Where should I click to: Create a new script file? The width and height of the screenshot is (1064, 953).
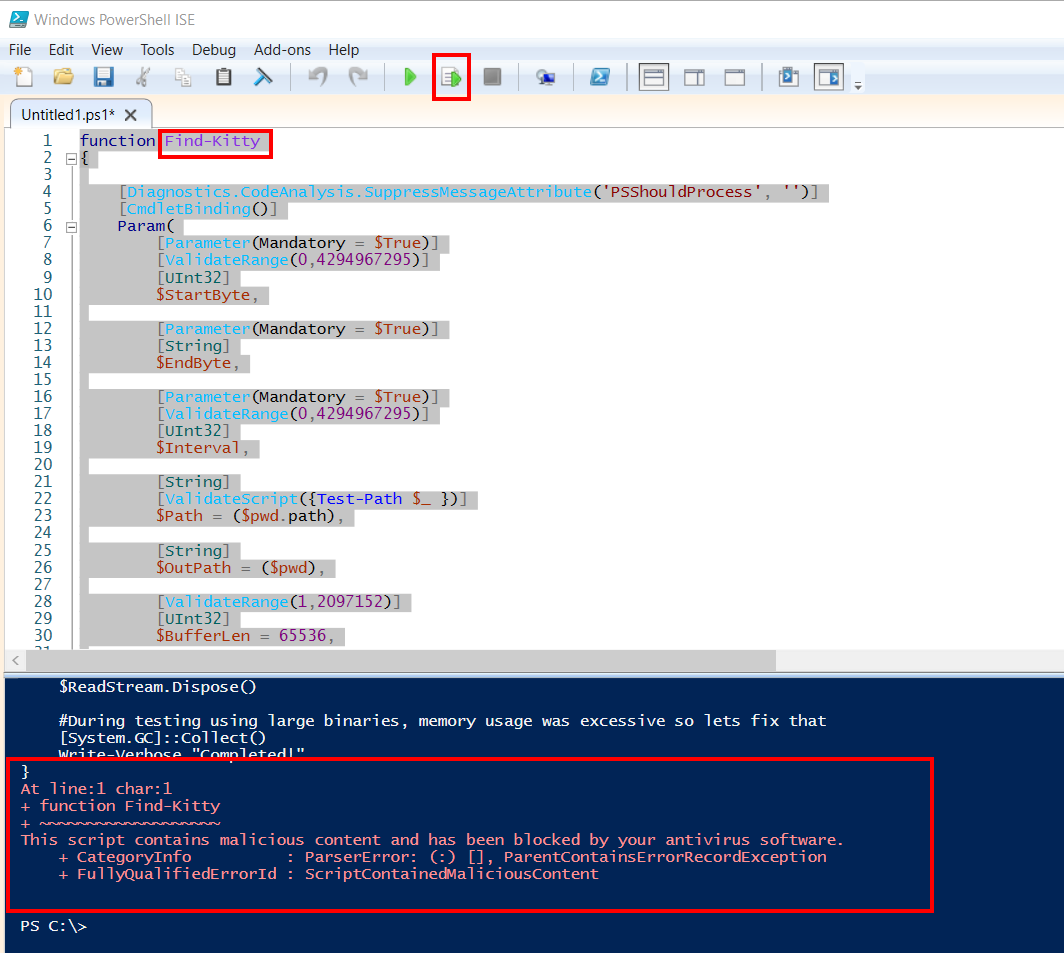click(x=24, y=77)
